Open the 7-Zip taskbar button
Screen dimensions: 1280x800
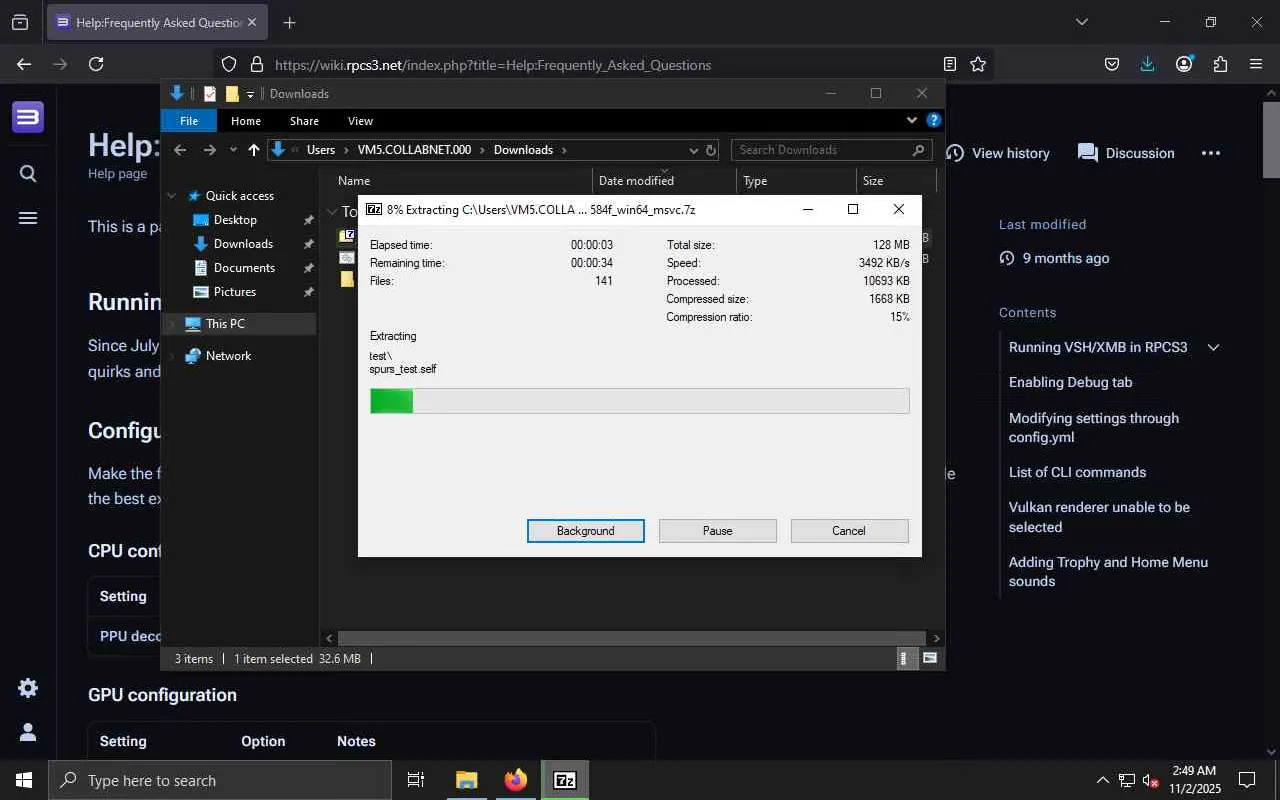[x=565, y=780]
